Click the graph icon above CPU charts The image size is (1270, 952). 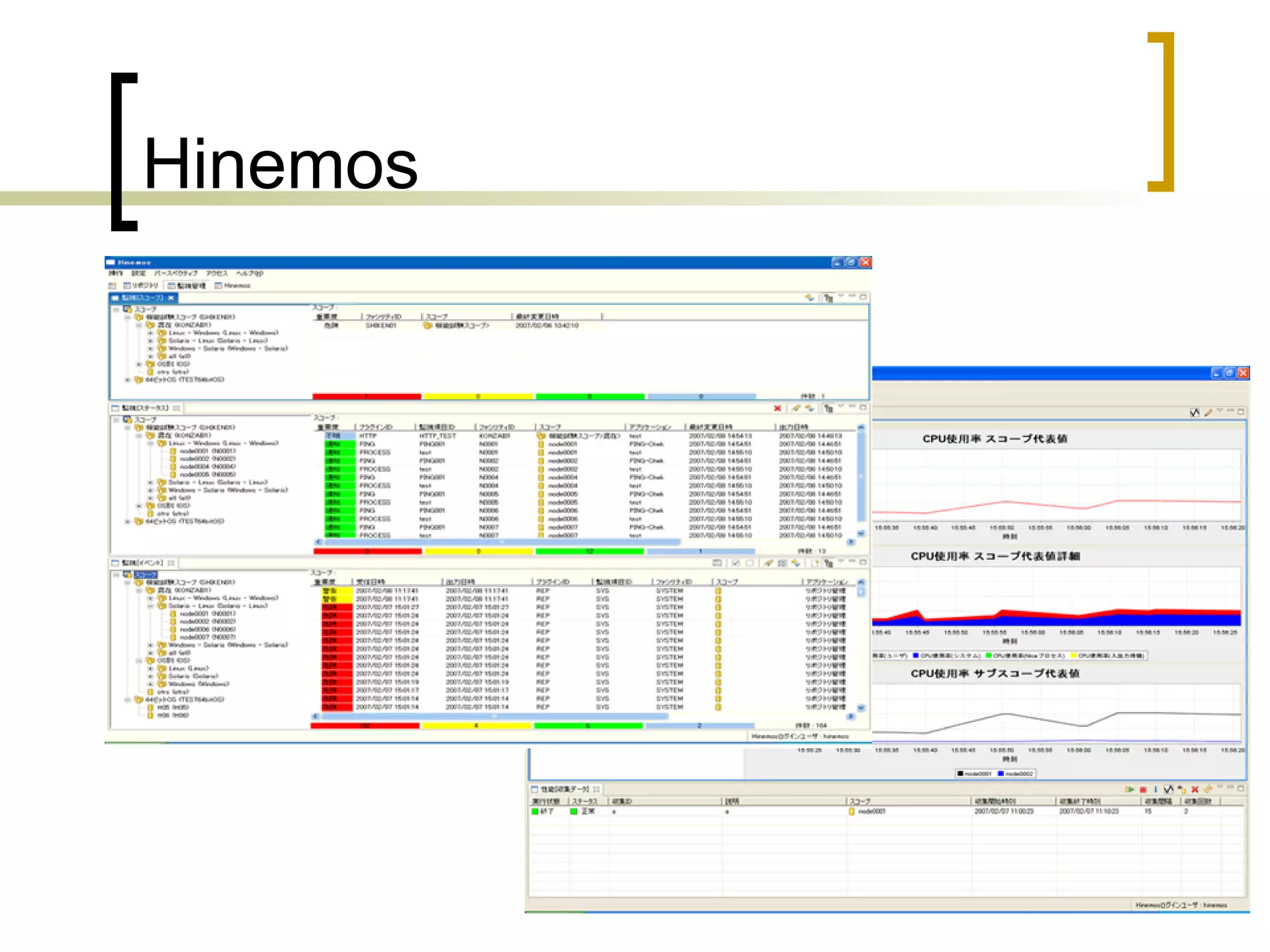[x=1194, y=412]
